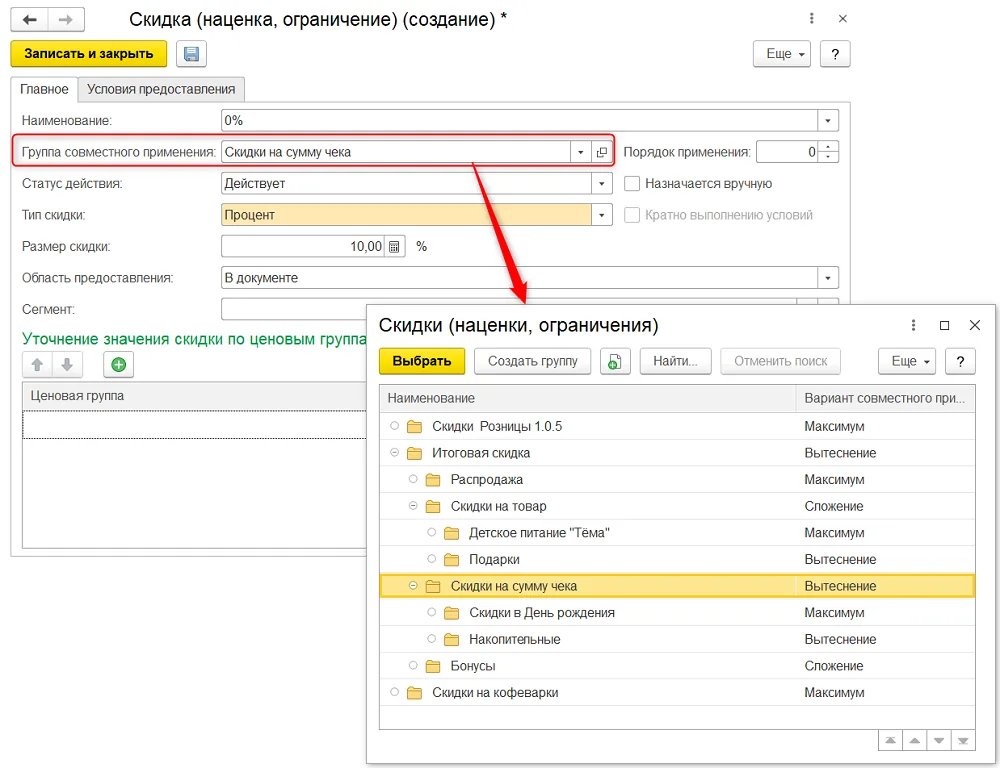This screenshot has width=1000, height=768.
Task: Jump to the first row of discounts list
Action: (890, 741)
